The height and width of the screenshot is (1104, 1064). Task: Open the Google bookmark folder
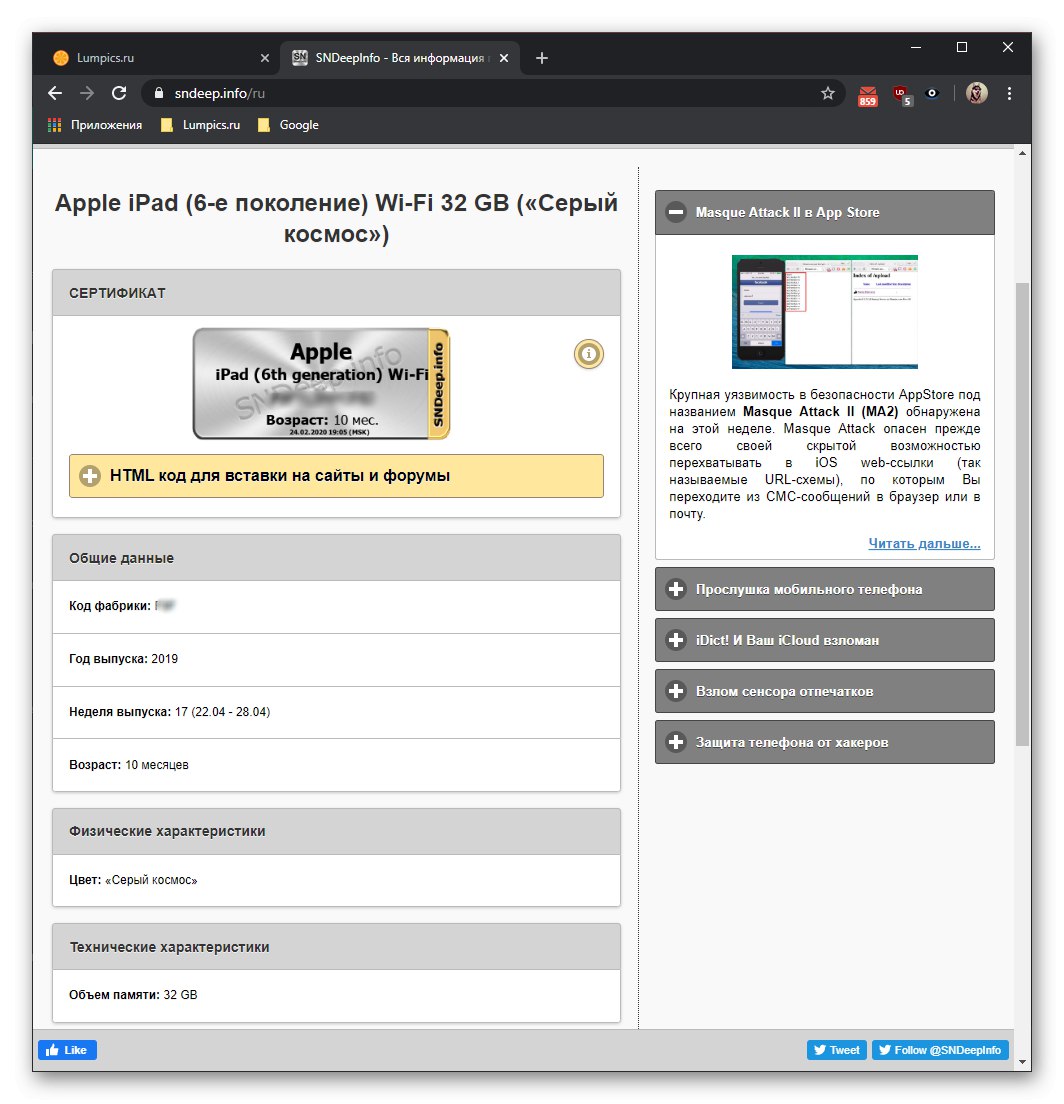click(289, 125)
